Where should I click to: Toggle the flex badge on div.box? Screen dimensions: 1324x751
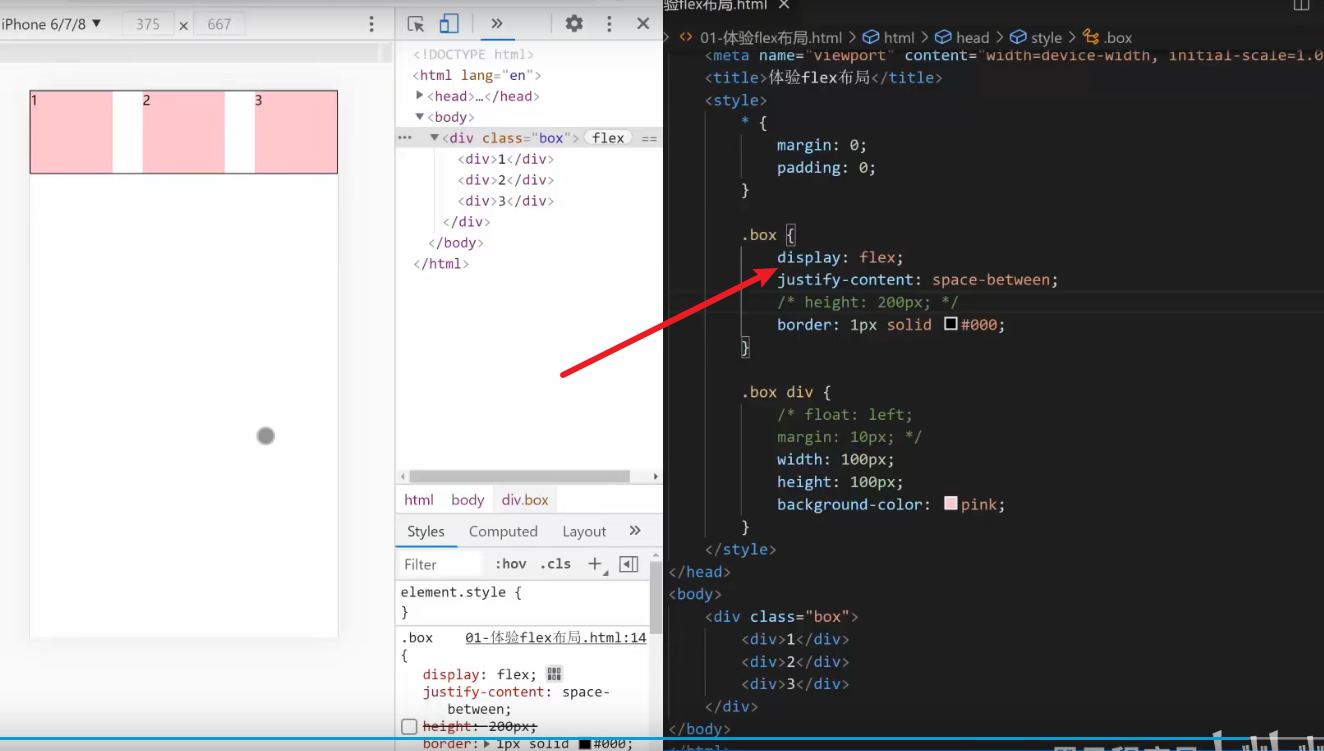pyautogui.click(x=608, y=138)
